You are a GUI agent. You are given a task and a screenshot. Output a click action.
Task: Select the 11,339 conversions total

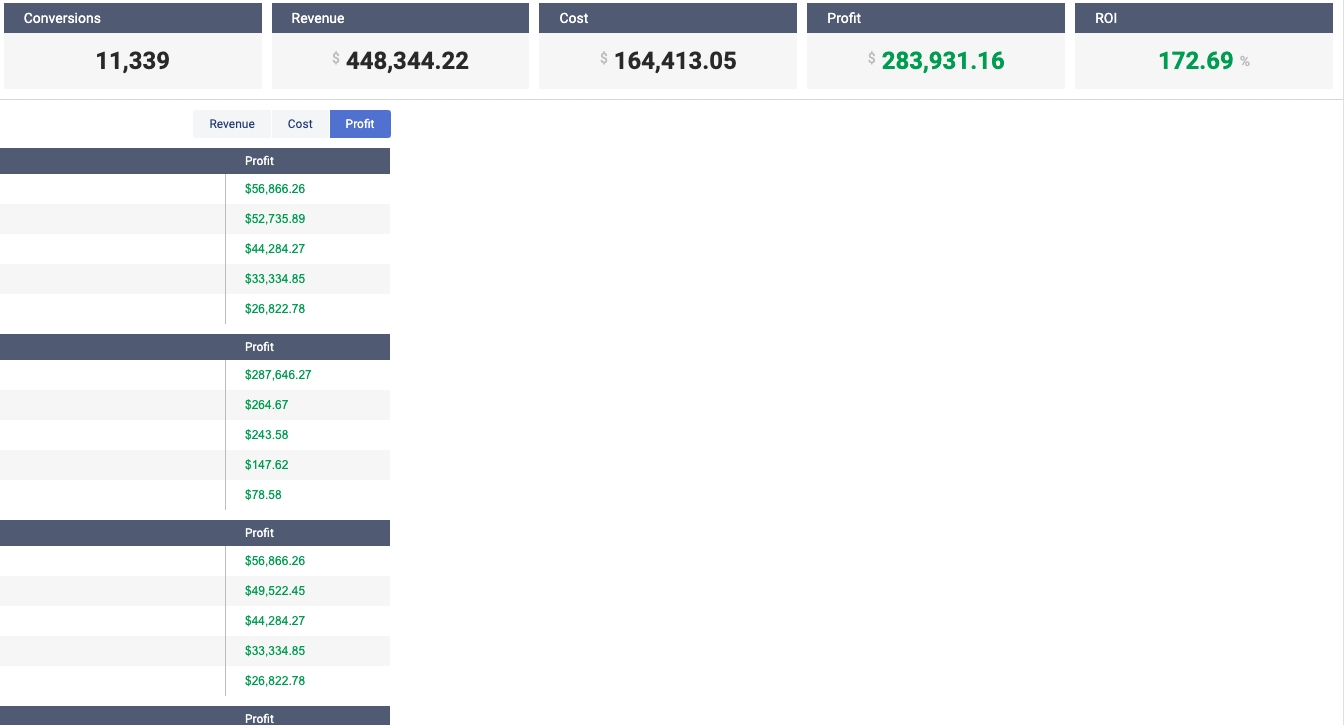tap(133, 61)
